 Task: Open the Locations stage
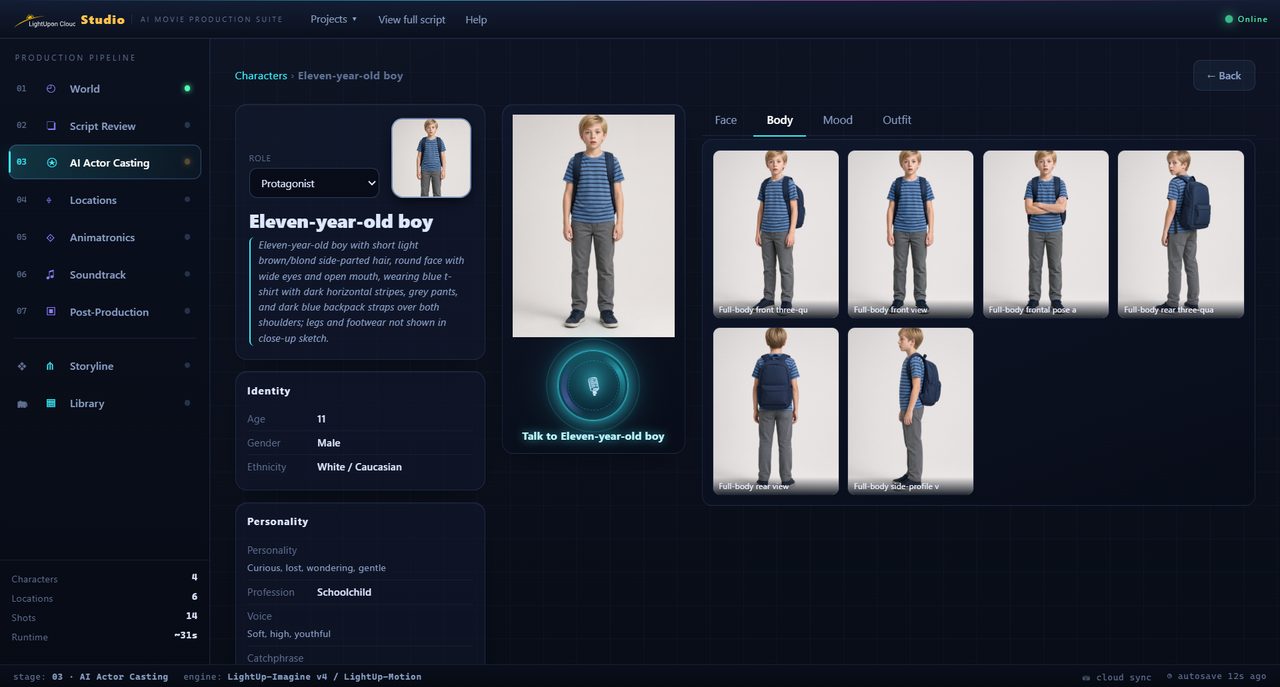(x=104, y=200)
